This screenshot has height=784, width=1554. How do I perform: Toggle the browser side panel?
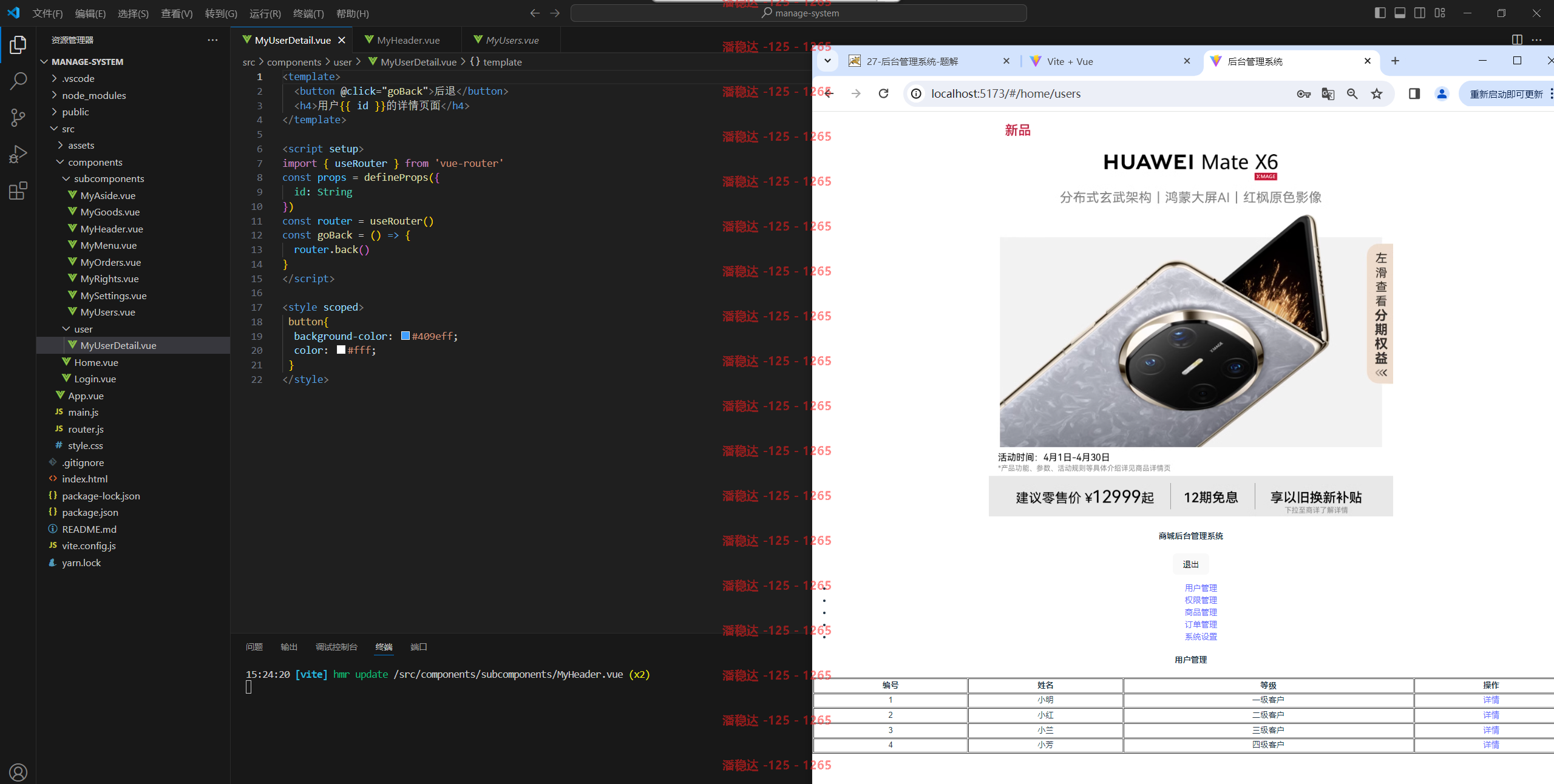point(1414,93)
